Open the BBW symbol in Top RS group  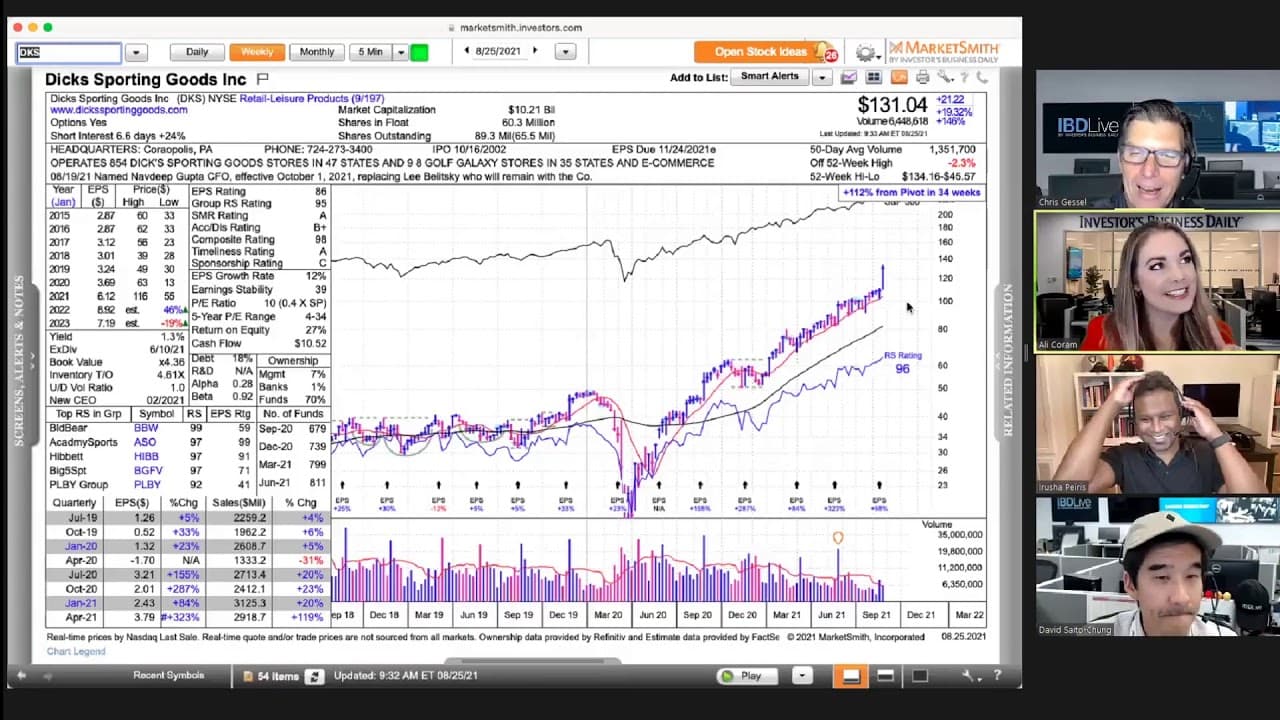click(x=146, y=428)
